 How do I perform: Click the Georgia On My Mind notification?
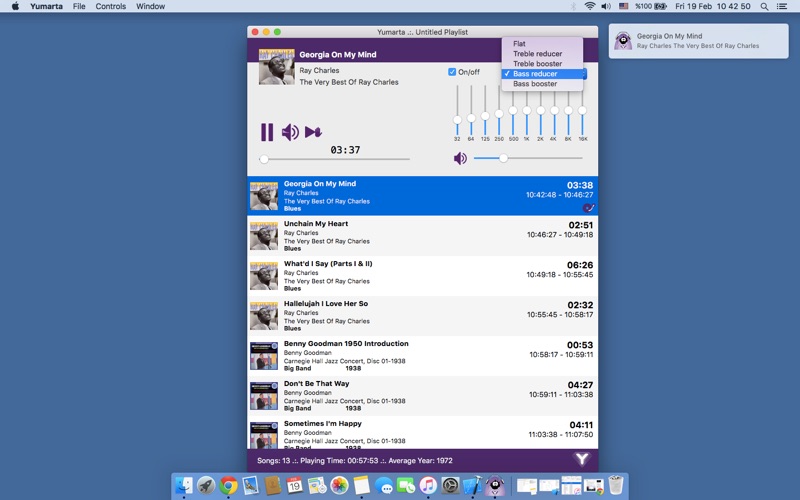click(x=698, y=41)
